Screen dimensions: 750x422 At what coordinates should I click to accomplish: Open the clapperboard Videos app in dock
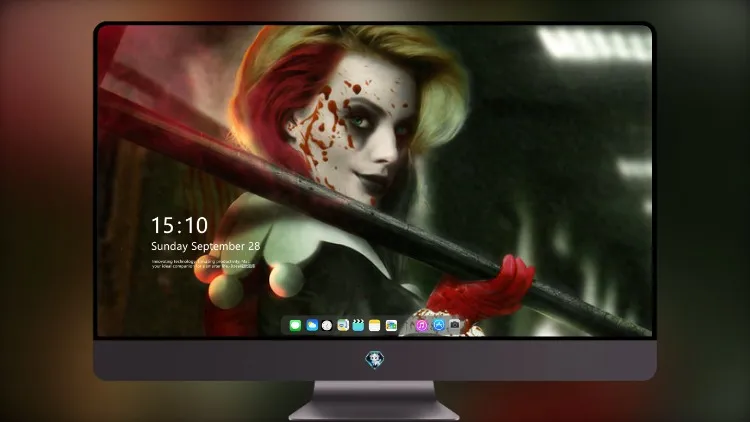tap(358, 326)
